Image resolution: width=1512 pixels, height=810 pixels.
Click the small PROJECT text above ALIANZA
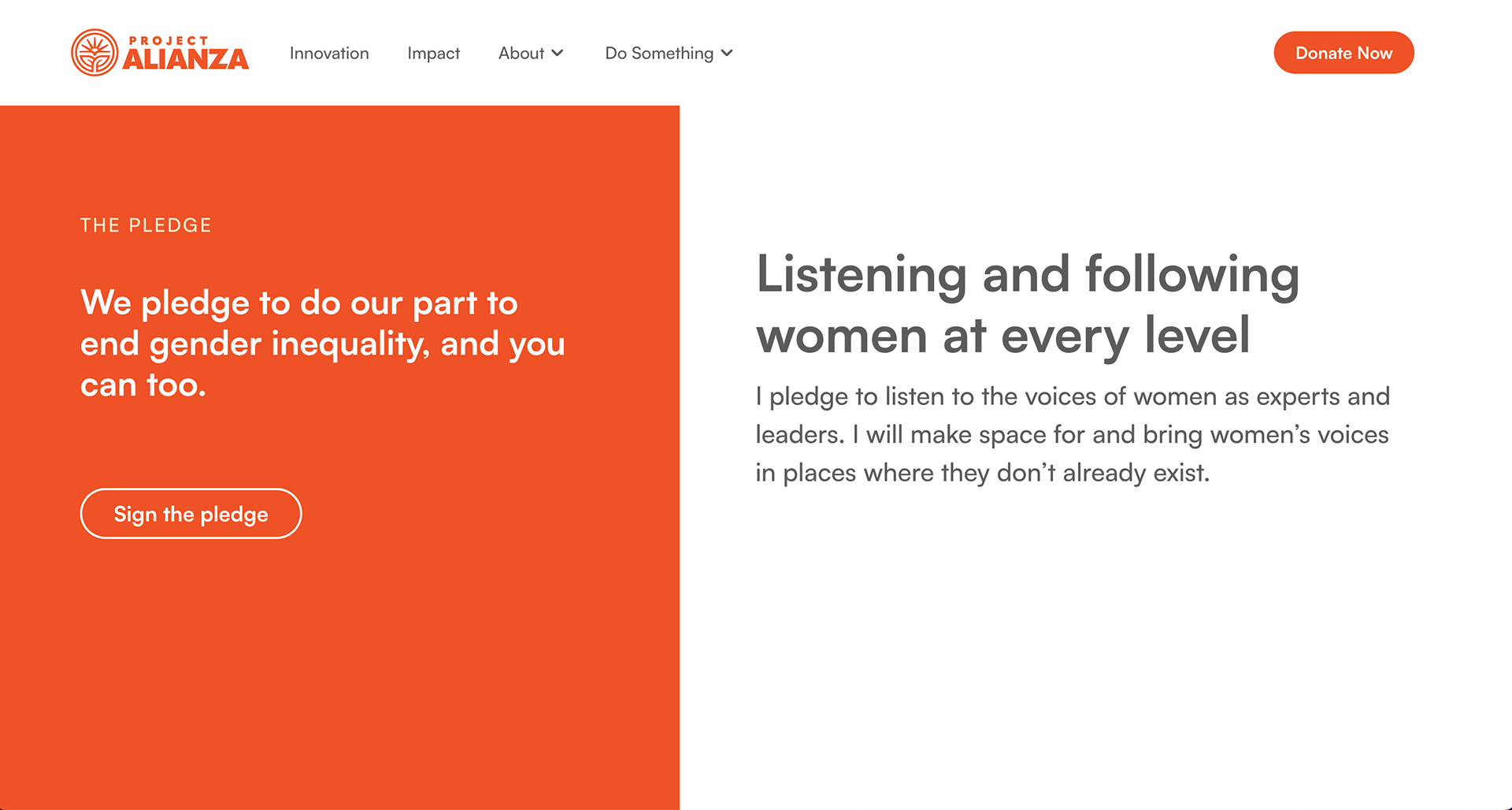[x=169, y=41]
